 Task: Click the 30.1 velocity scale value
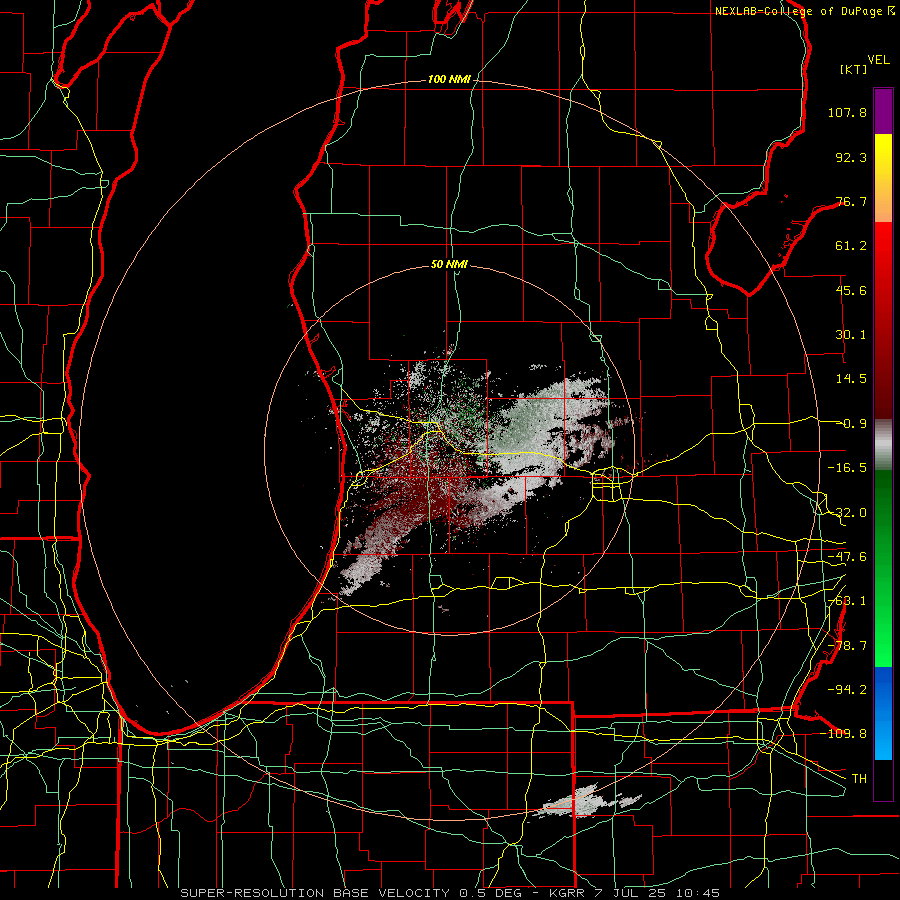[x=851, y=335]
